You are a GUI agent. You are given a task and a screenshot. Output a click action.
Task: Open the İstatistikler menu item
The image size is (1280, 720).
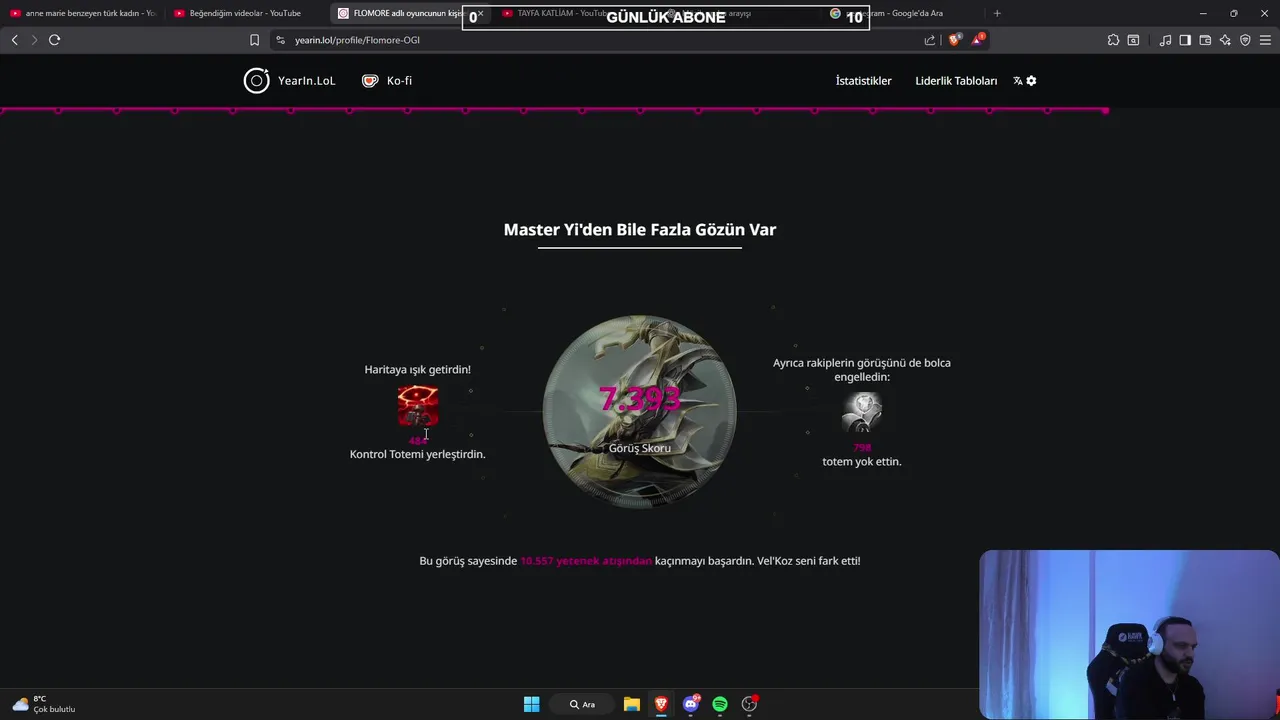(863, 81)
